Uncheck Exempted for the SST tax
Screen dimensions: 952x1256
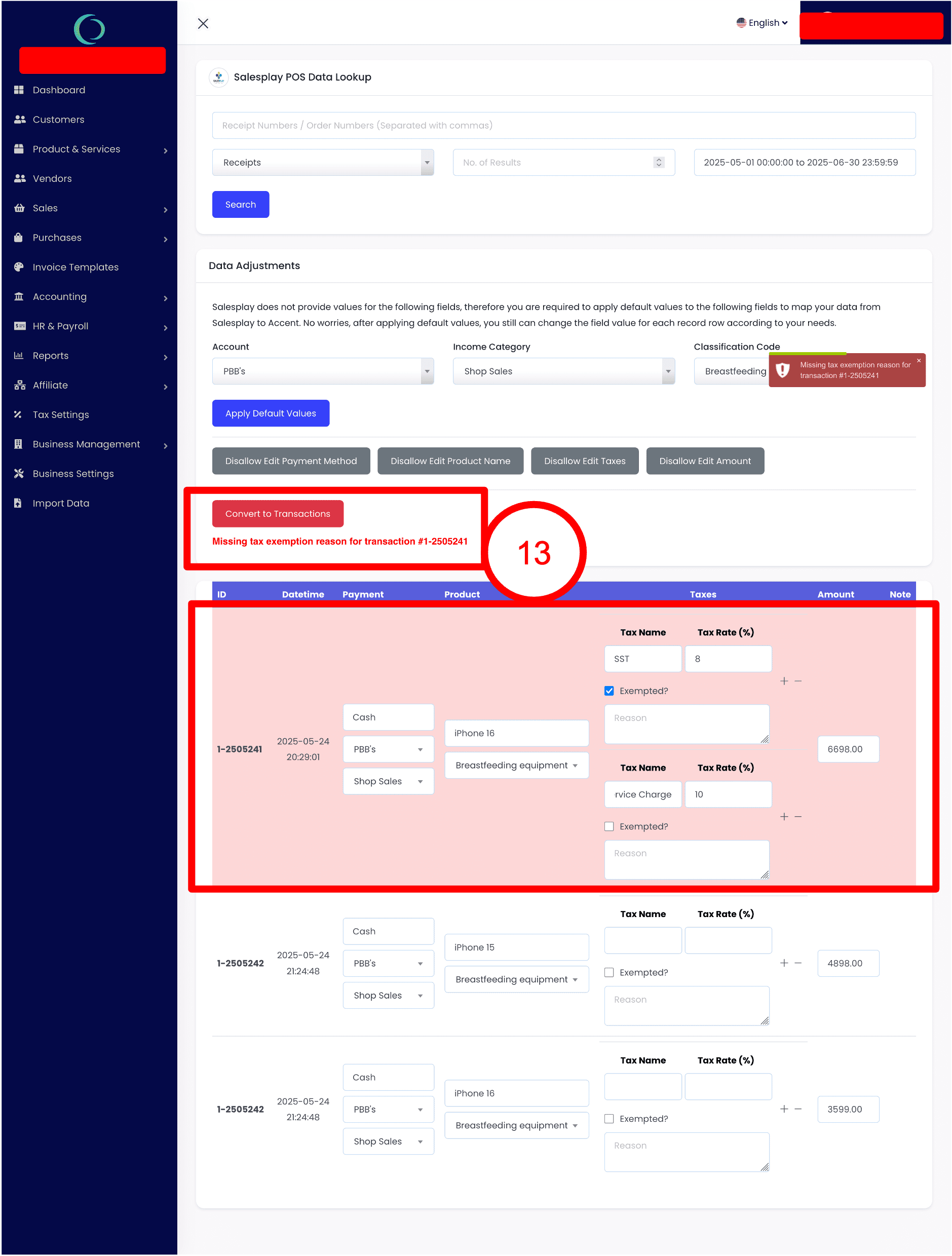[x=609, y=691]
